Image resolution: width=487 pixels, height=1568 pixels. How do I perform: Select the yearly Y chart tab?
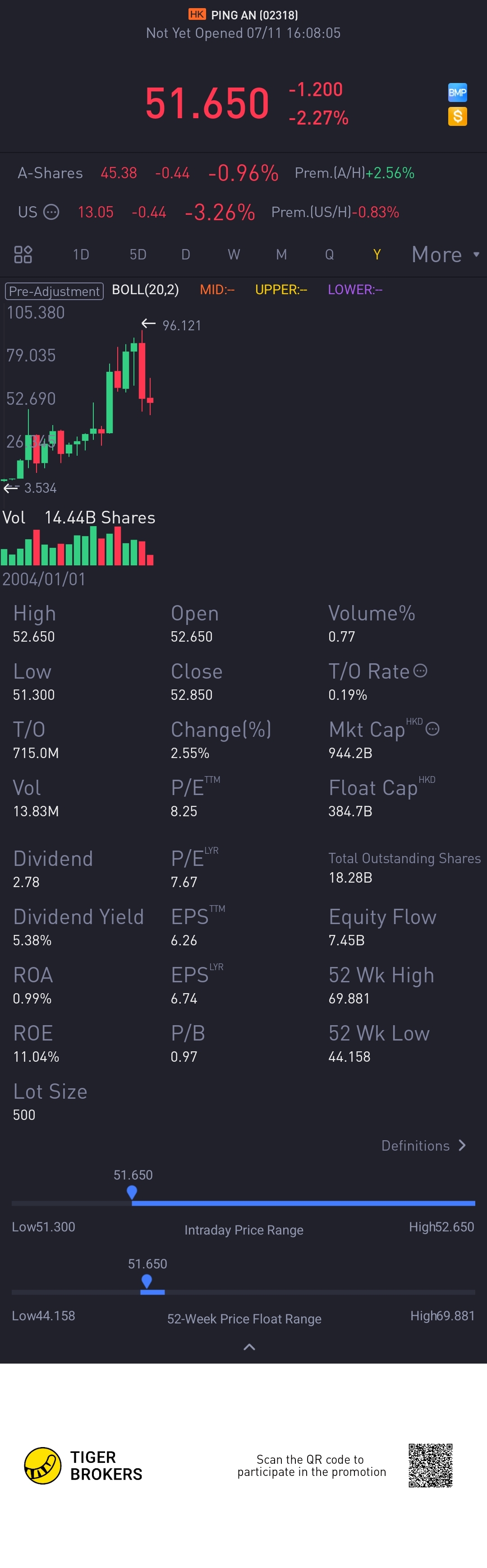tap(377, 254)
